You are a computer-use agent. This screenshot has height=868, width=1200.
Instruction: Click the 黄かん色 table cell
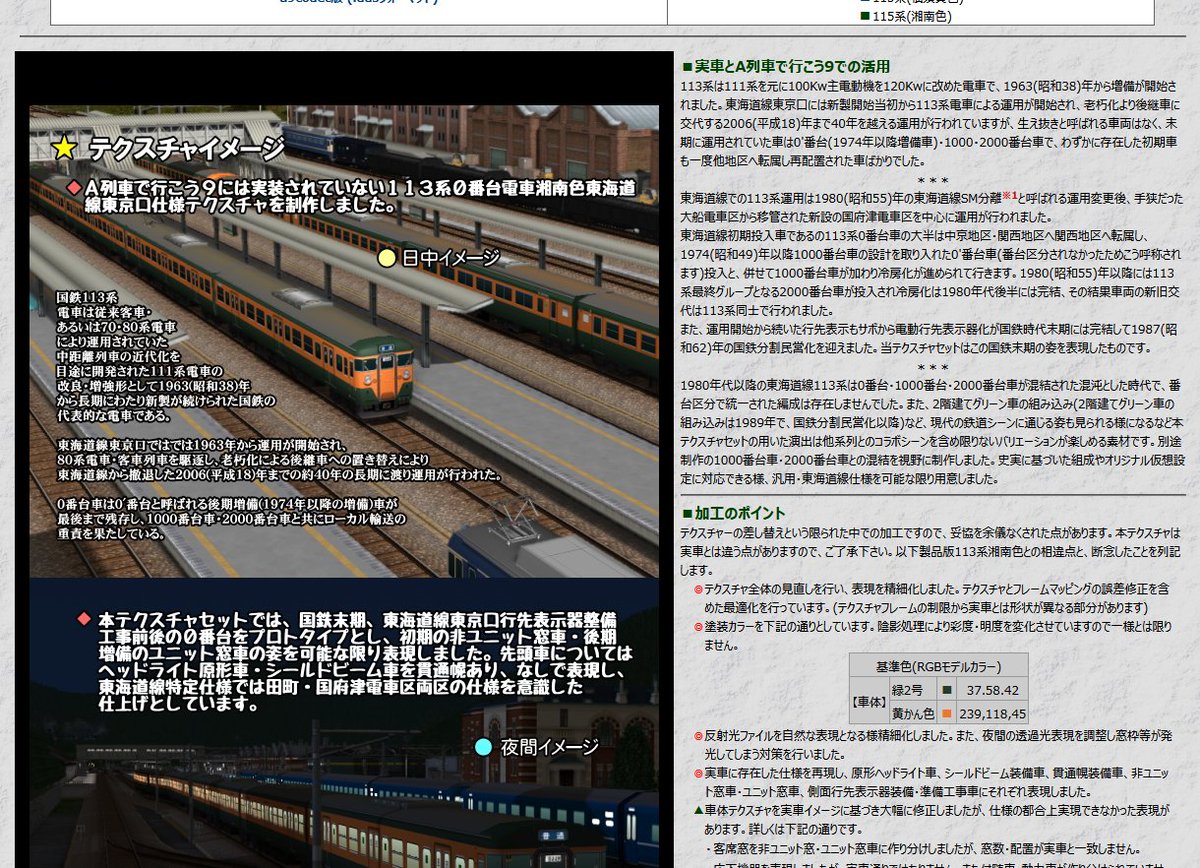(911, 714)
